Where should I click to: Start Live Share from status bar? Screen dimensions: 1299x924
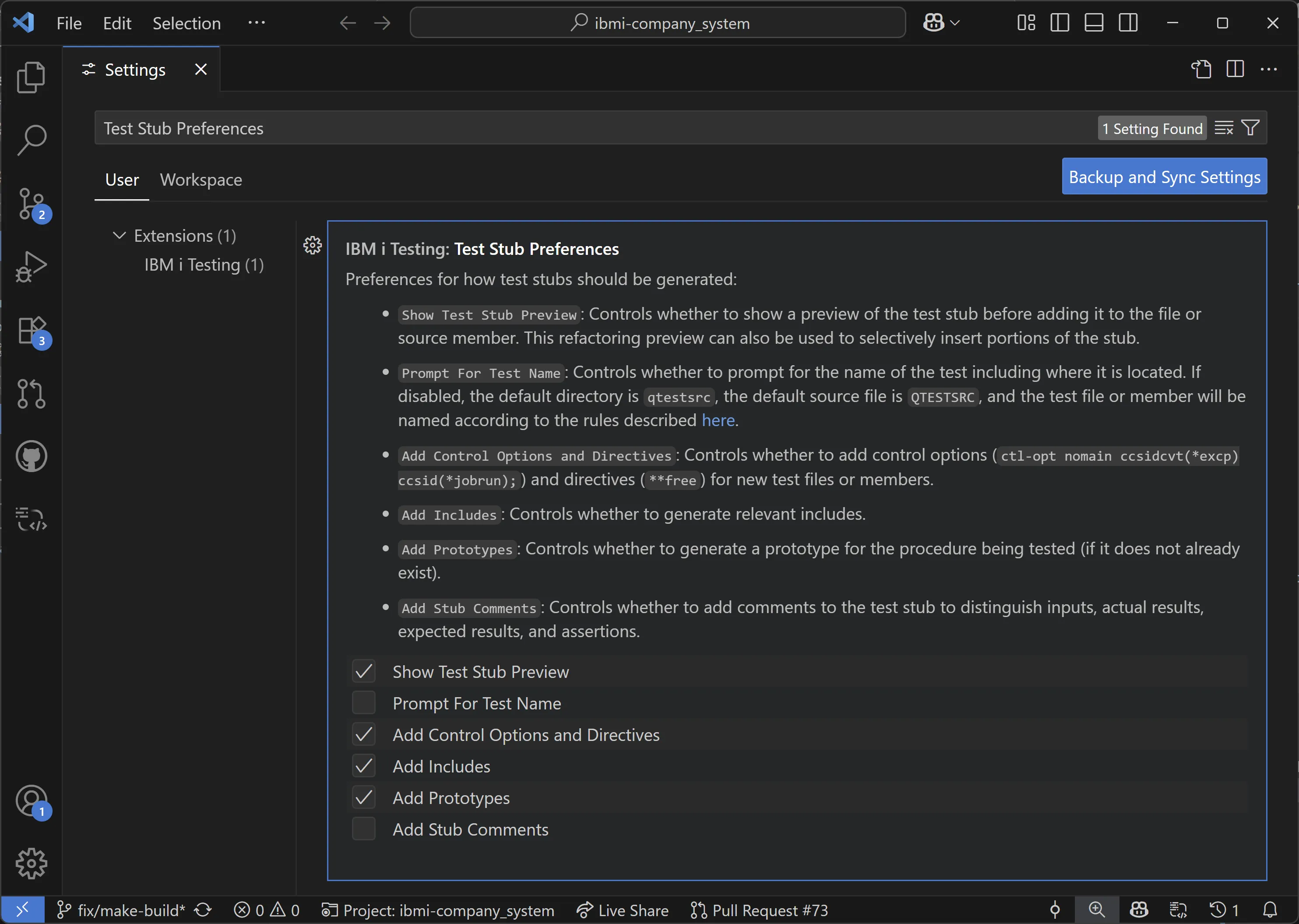click(622, 910)
